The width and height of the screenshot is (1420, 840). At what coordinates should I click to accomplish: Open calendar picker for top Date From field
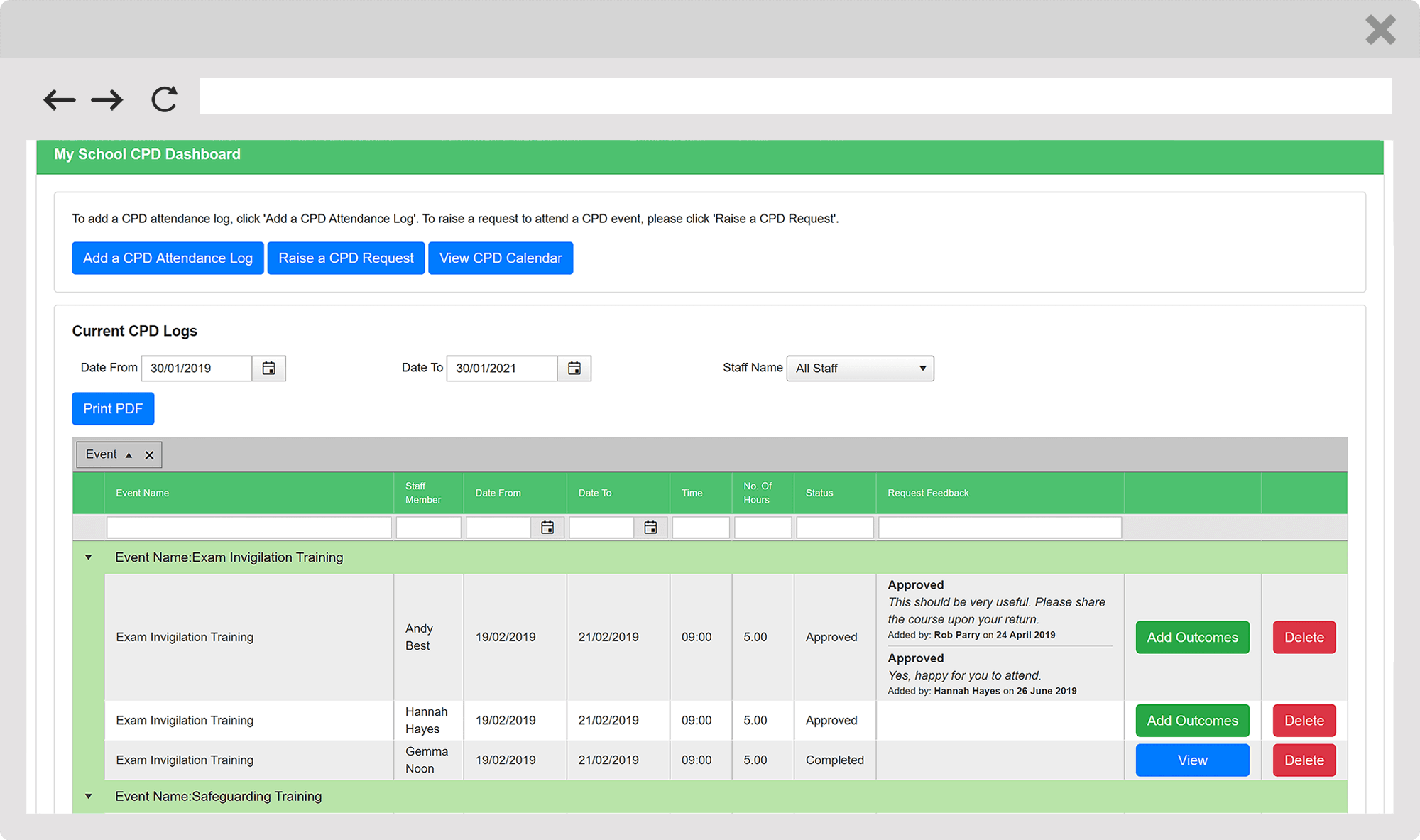269,369
